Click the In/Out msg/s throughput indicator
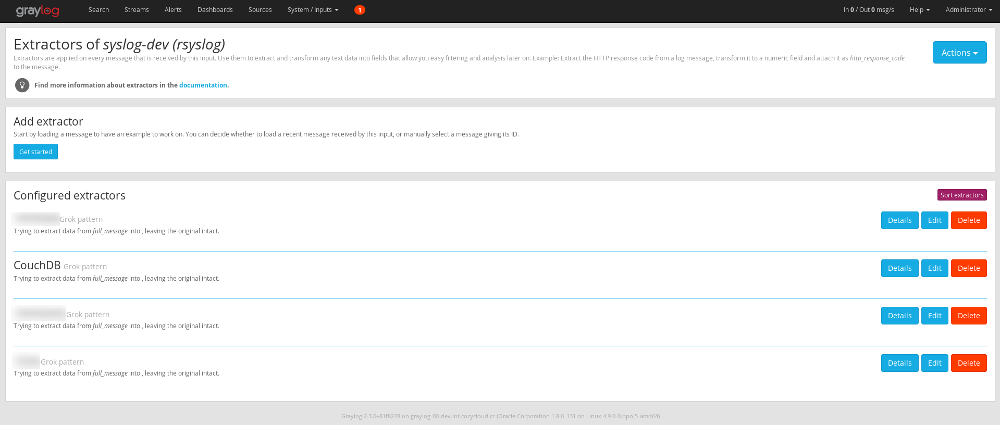This screenshot has width=1000, height=425. [868, 9]
